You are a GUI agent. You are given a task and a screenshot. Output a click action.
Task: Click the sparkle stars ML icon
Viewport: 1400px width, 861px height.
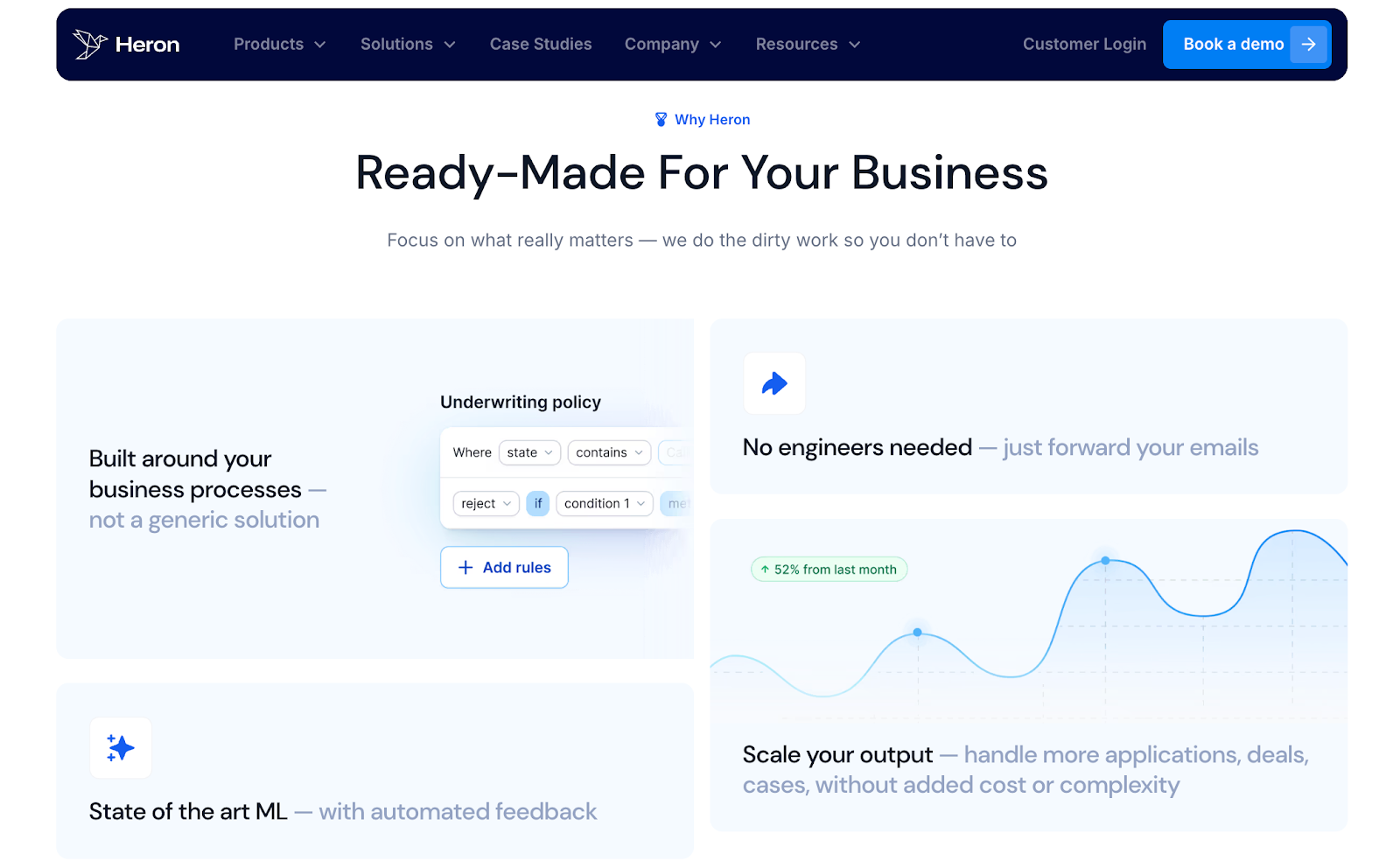[x=121, y=747]
